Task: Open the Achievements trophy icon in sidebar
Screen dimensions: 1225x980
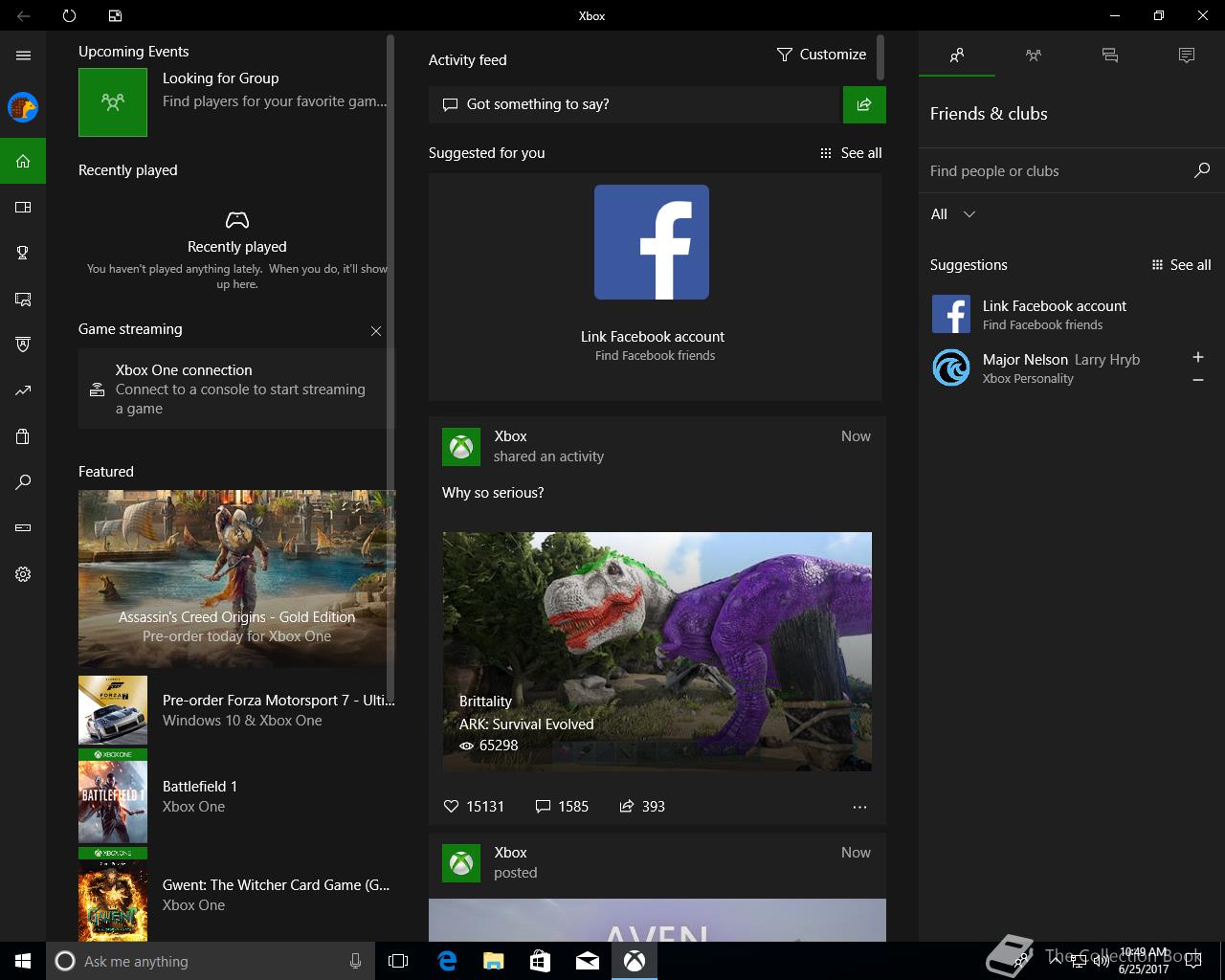Action: coord(23,253)
